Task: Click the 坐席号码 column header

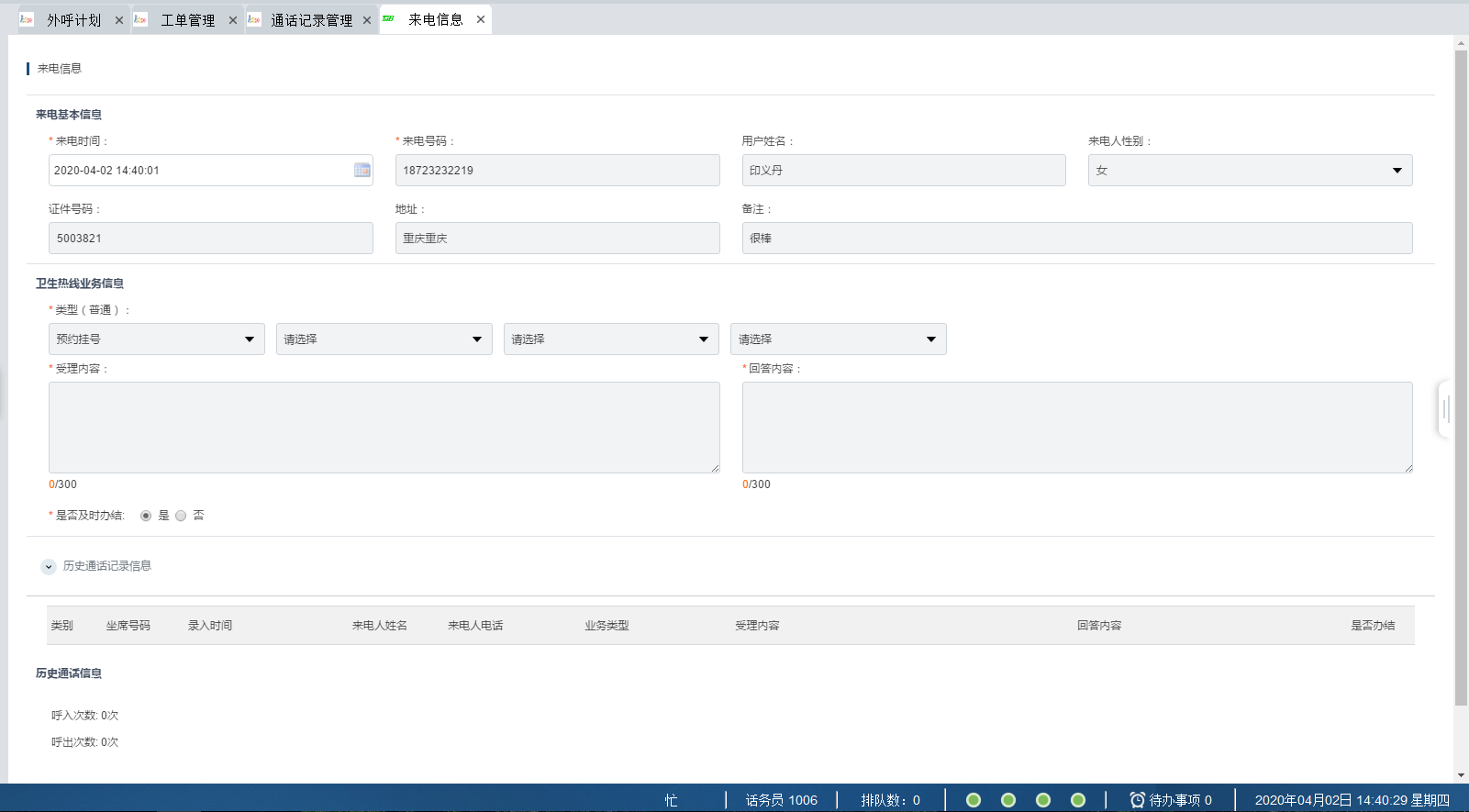Action: [128, 626]
